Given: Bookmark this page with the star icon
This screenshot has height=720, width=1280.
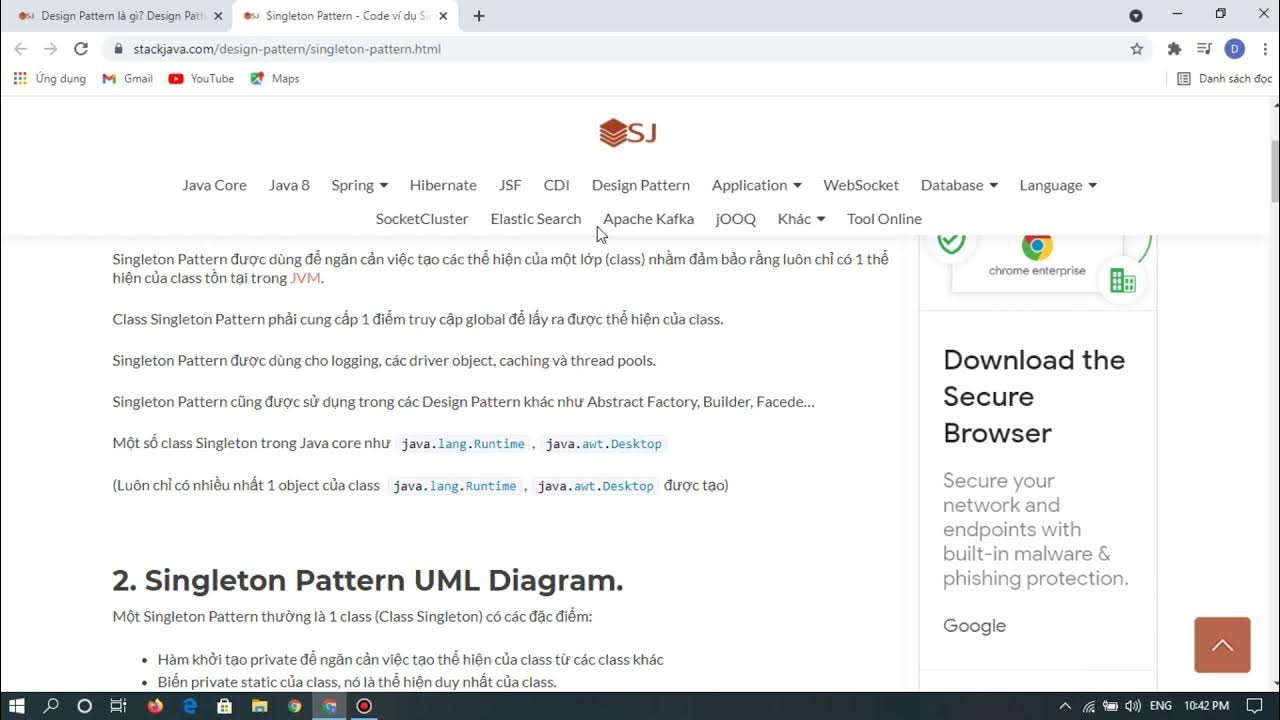Looking at the screenshot, I should (x=1137, y=48).
